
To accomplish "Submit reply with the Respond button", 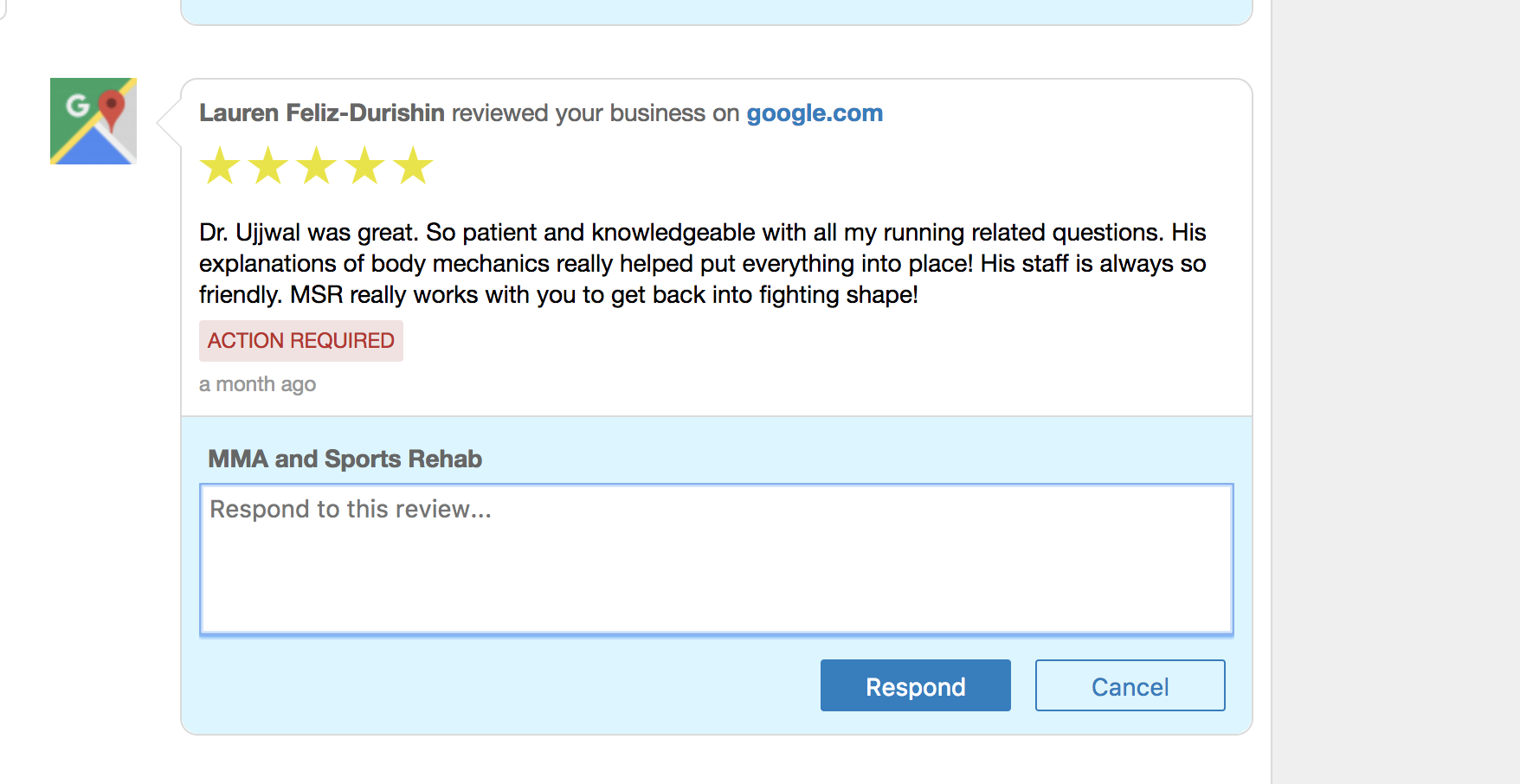I will click(916, 685).
